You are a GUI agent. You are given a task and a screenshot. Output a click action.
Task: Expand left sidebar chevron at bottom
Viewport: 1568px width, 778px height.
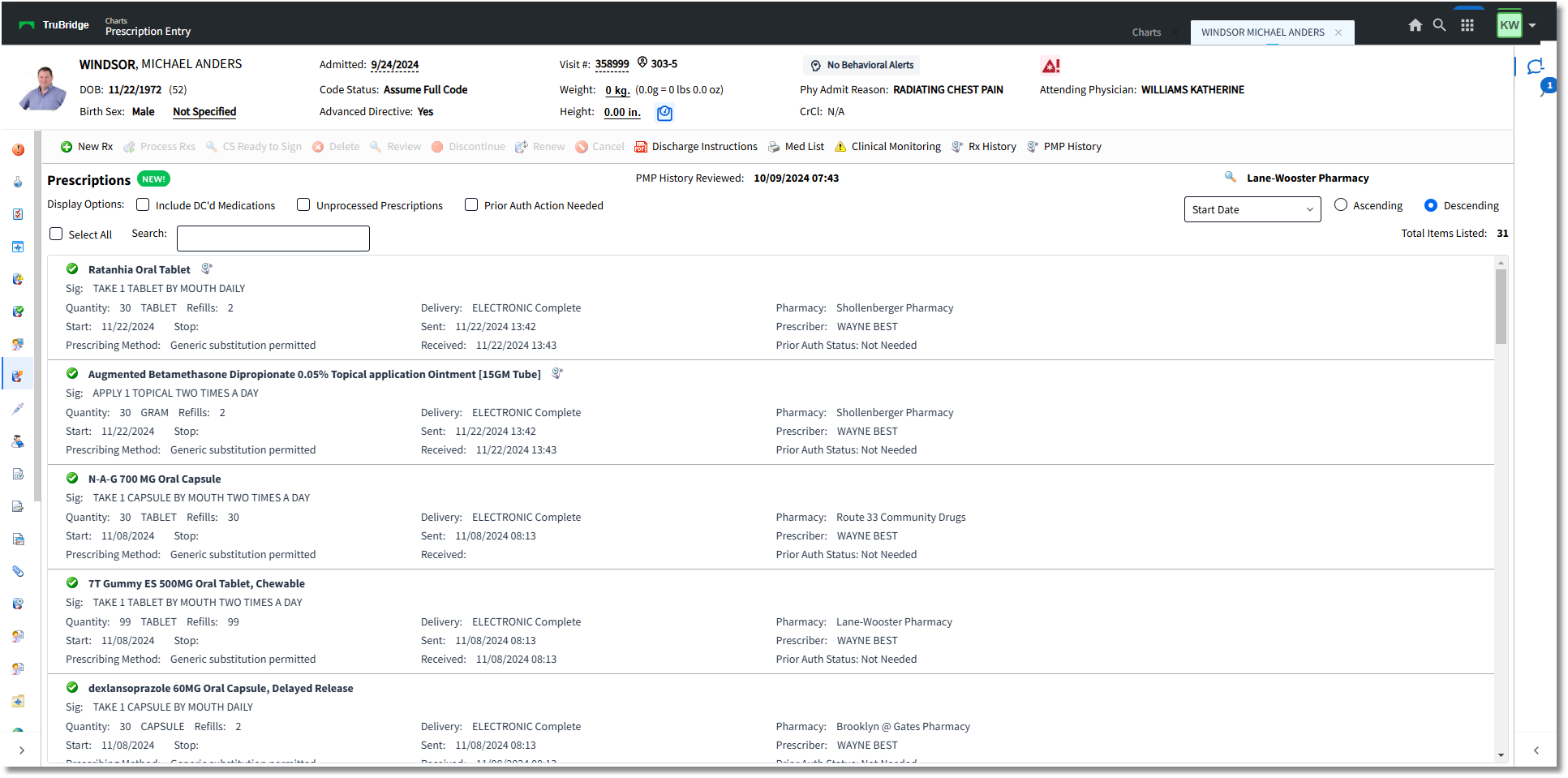[x=21, y=750]
